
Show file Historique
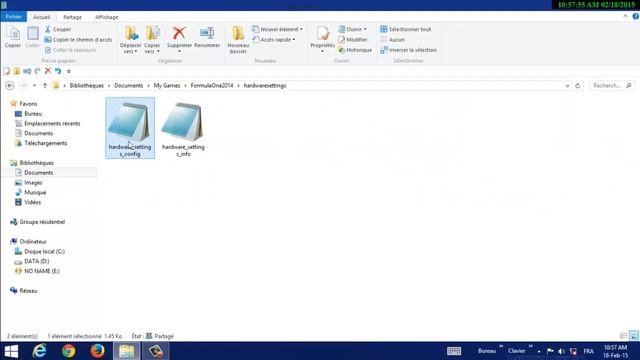pyautogui.click(x=355, y=50)
